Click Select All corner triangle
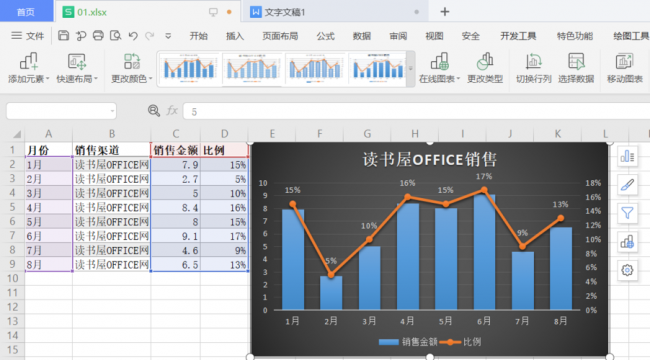 click(17, 134)
